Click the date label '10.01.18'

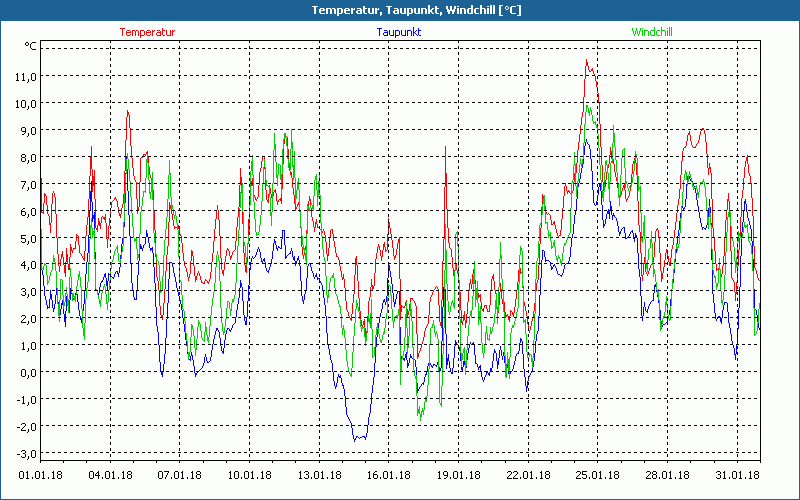(x=249, y=475)
